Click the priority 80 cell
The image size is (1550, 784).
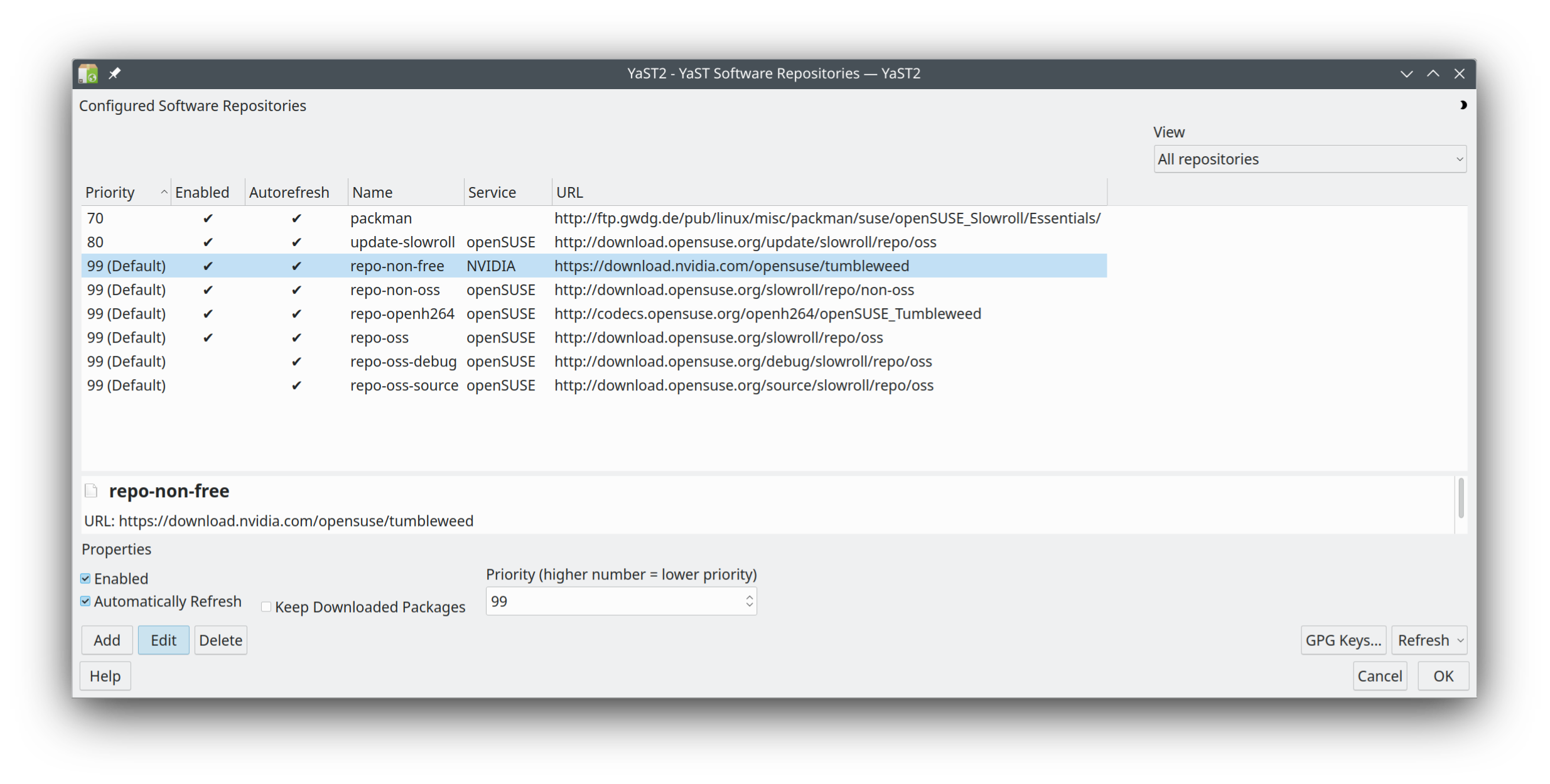[x=95, y=242]
